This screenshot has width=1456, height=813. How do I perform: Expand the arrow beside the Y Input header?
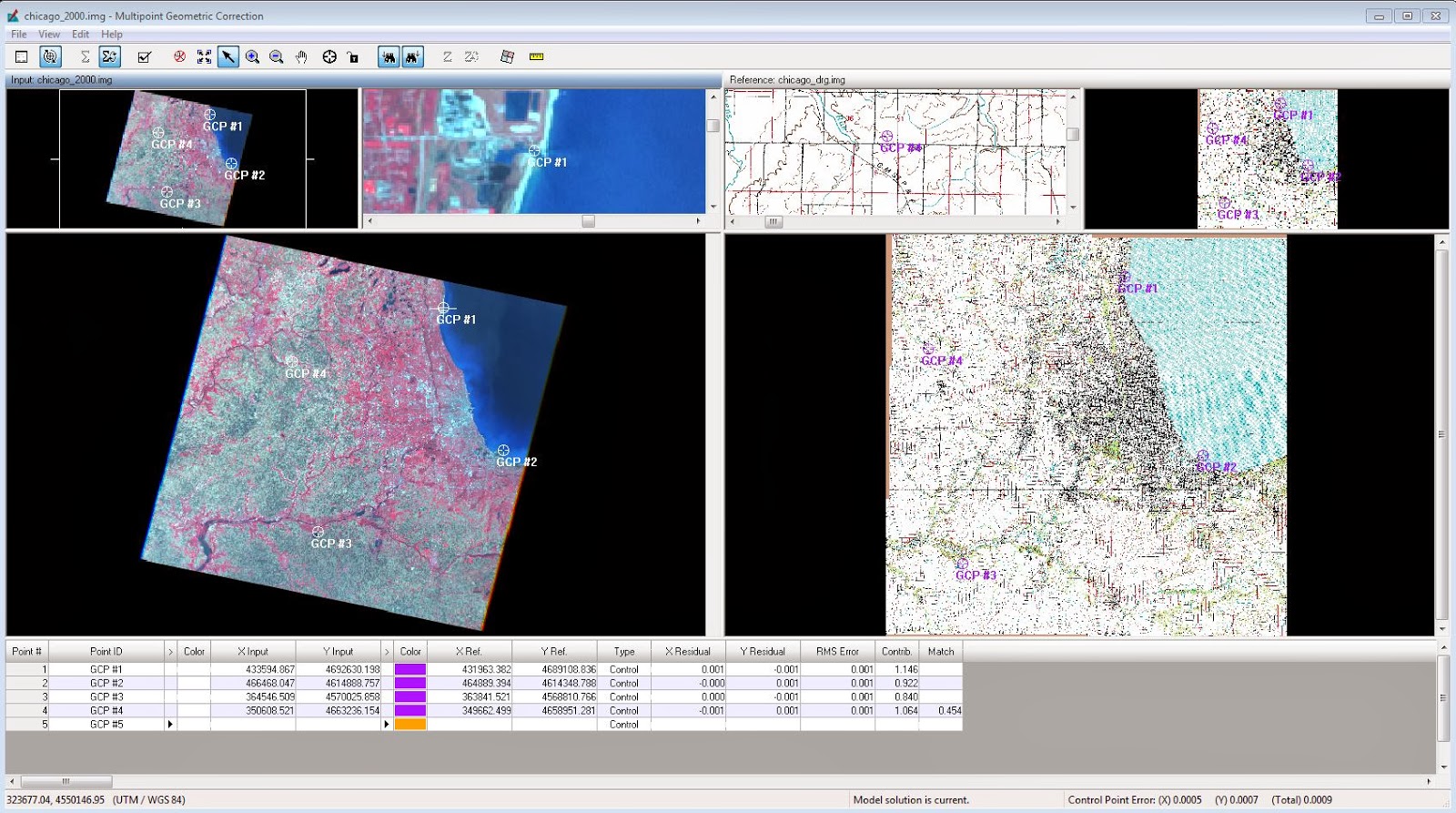387,651
